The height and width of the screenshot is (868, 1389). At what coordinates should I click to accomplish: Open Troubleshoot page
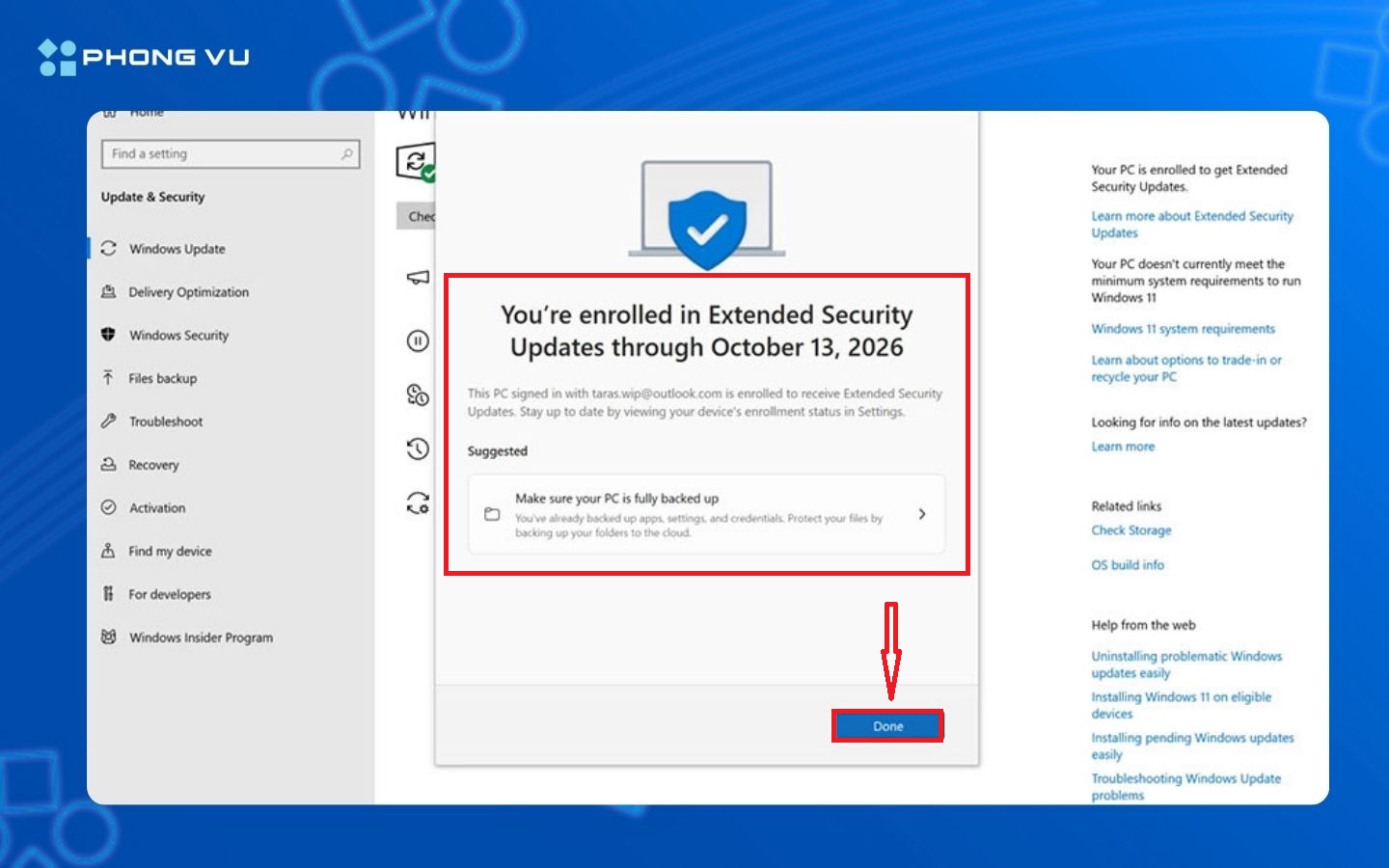166,421
